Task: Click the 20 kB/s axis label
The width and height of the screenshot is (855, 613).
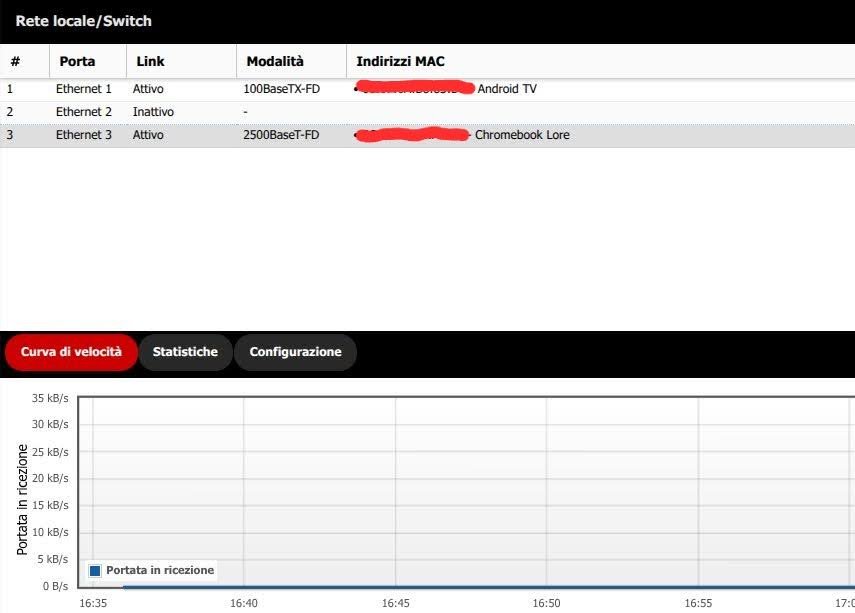Action: (x=50, y=478)
